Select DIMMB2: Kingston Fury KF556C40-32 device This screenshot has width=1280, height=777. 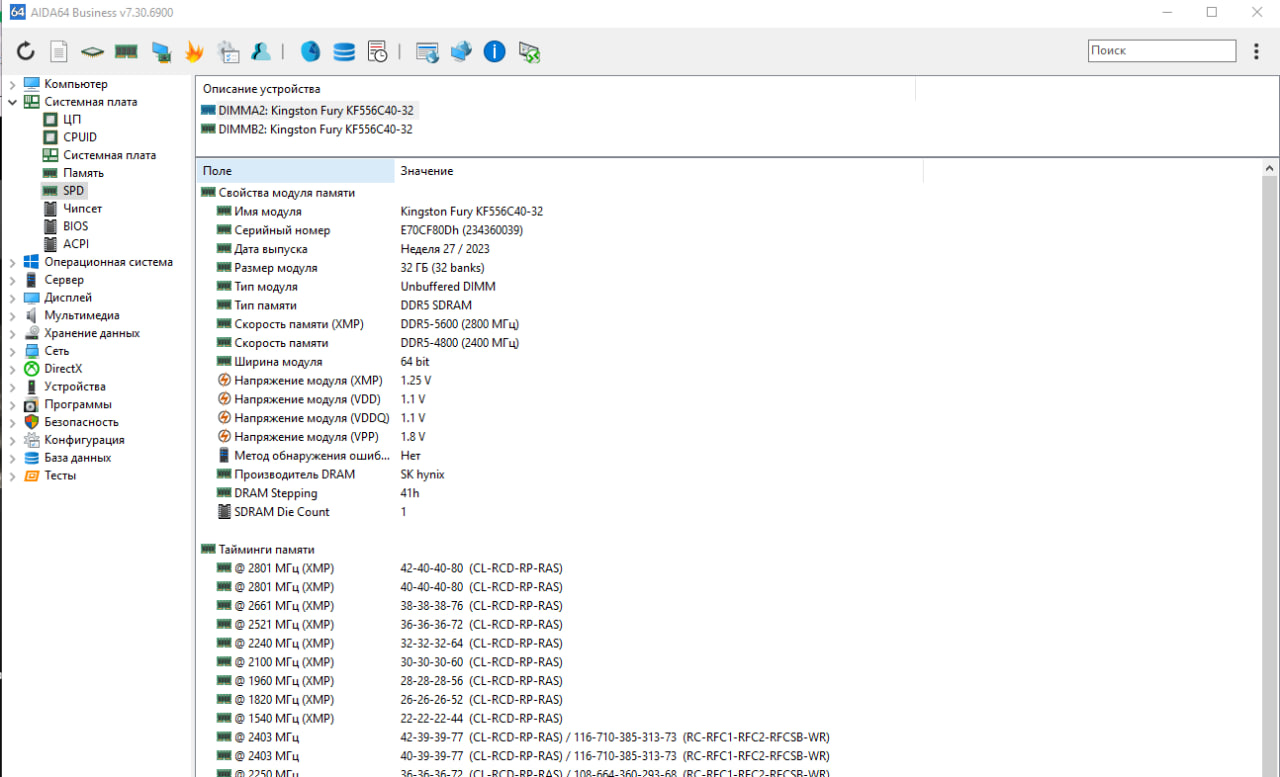[x=307, y=129]
